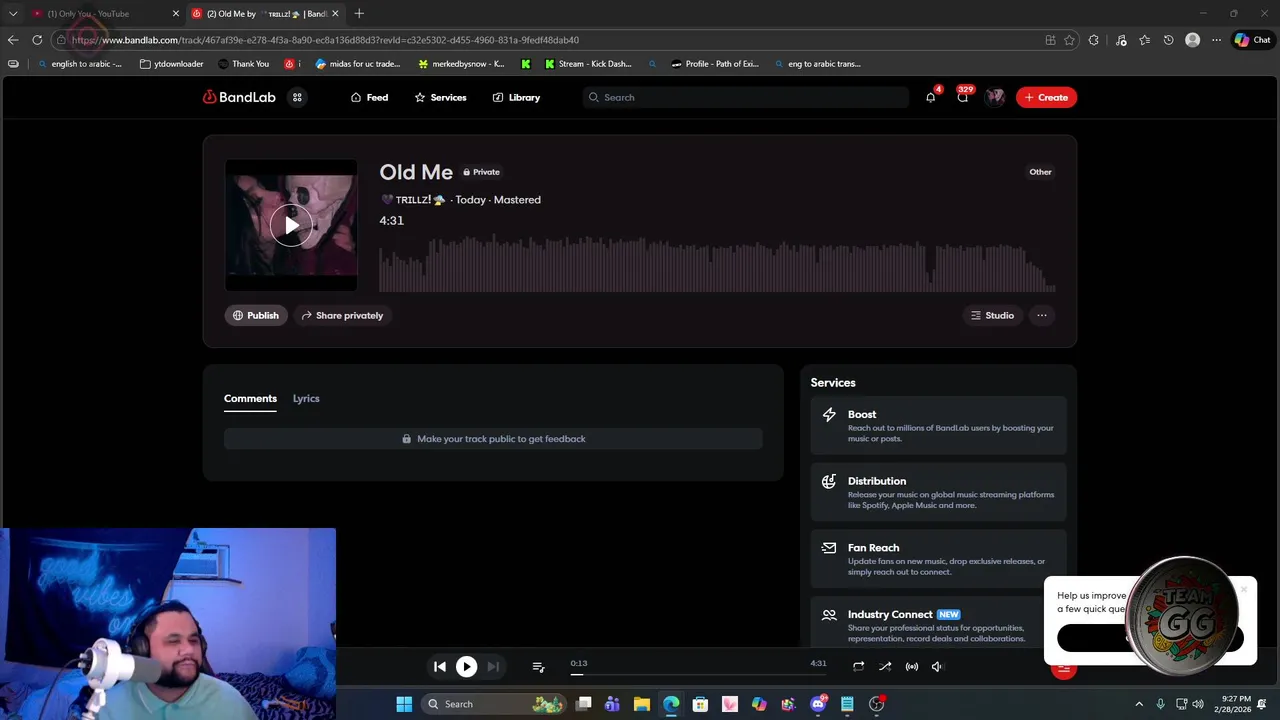Go to the Feed page

coord(369,97)
